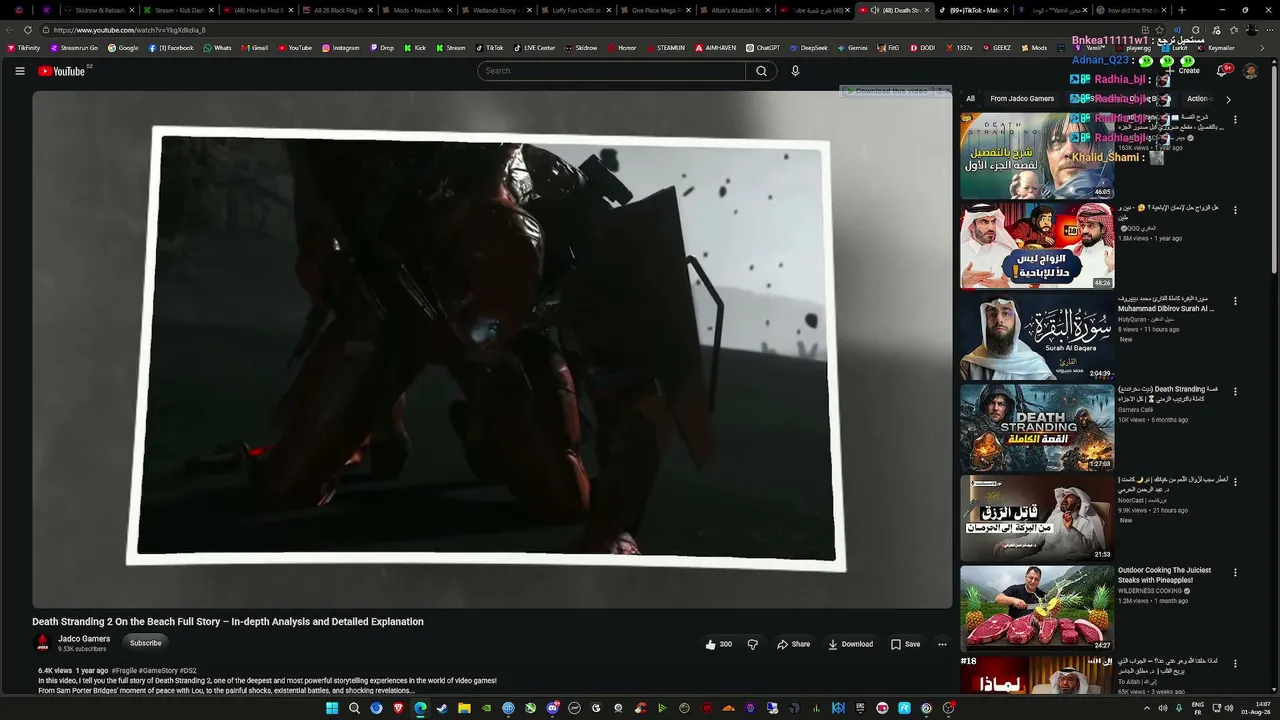The width and height of the screenshot is (1280, 720).
Task: Open YouTube notifications bell
Action: pyautogui.click(x=1222, y=71)
